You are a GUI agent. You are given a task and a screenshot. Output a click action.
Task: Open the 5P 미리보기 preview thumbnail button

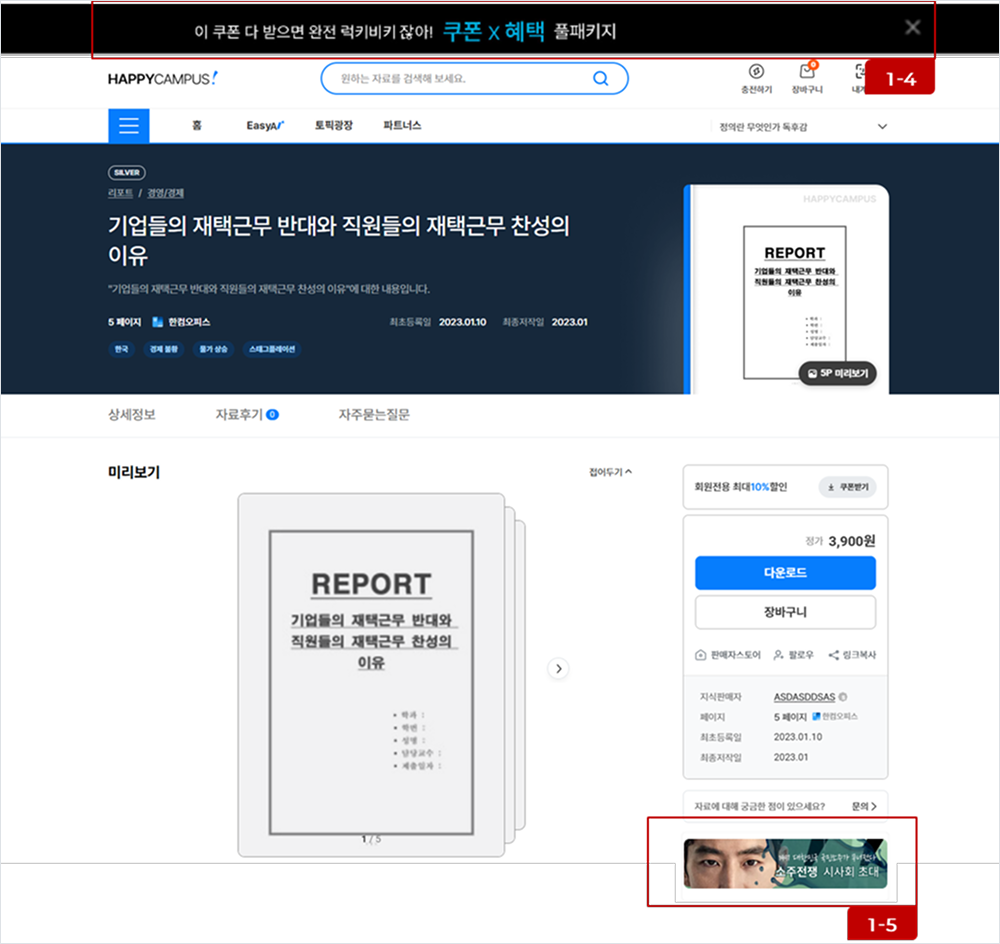pyautogui.click(x=837, y=374)
